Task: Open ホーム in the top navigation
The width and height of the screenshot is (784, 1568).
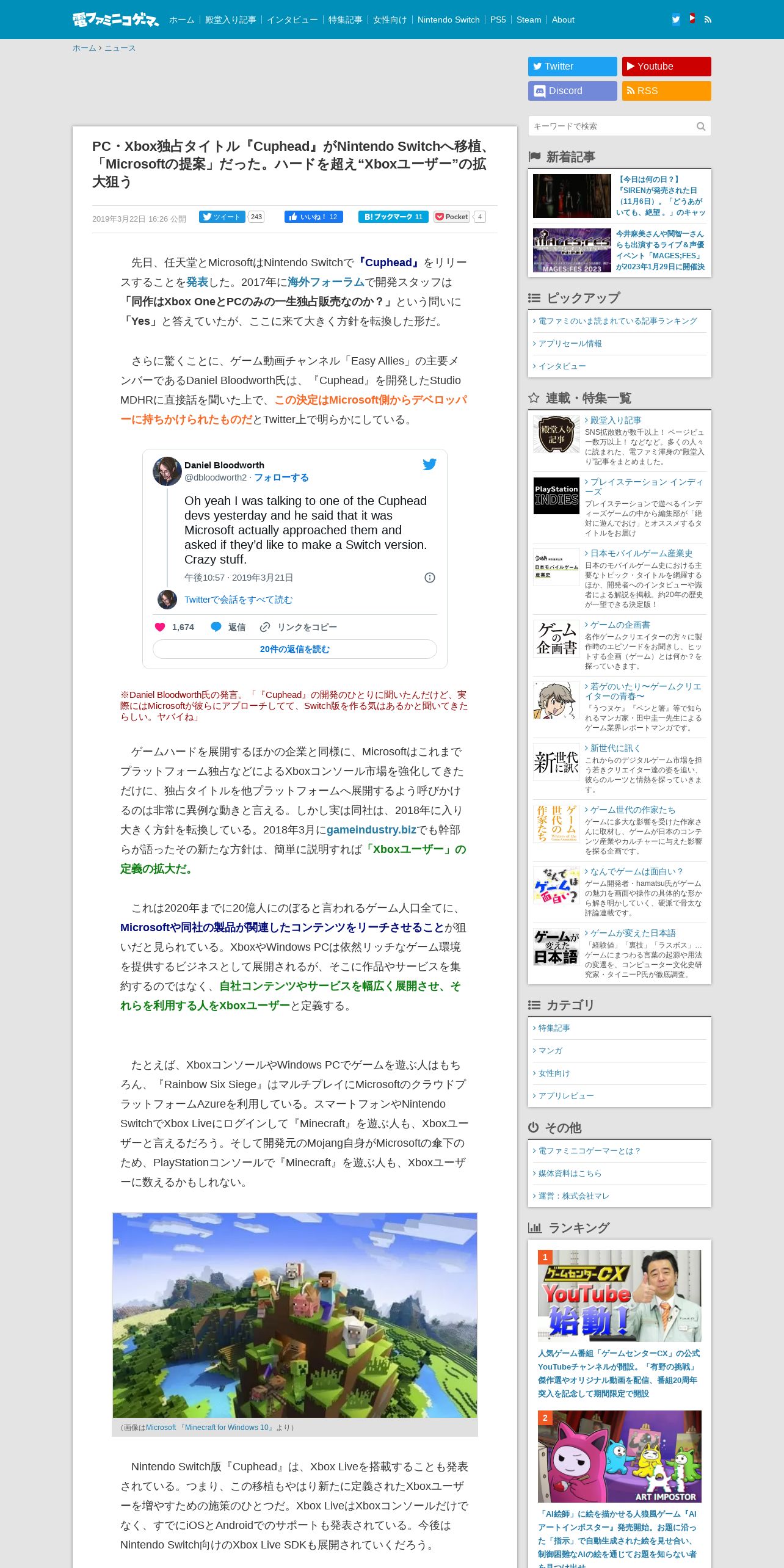Action: [182, 20]
